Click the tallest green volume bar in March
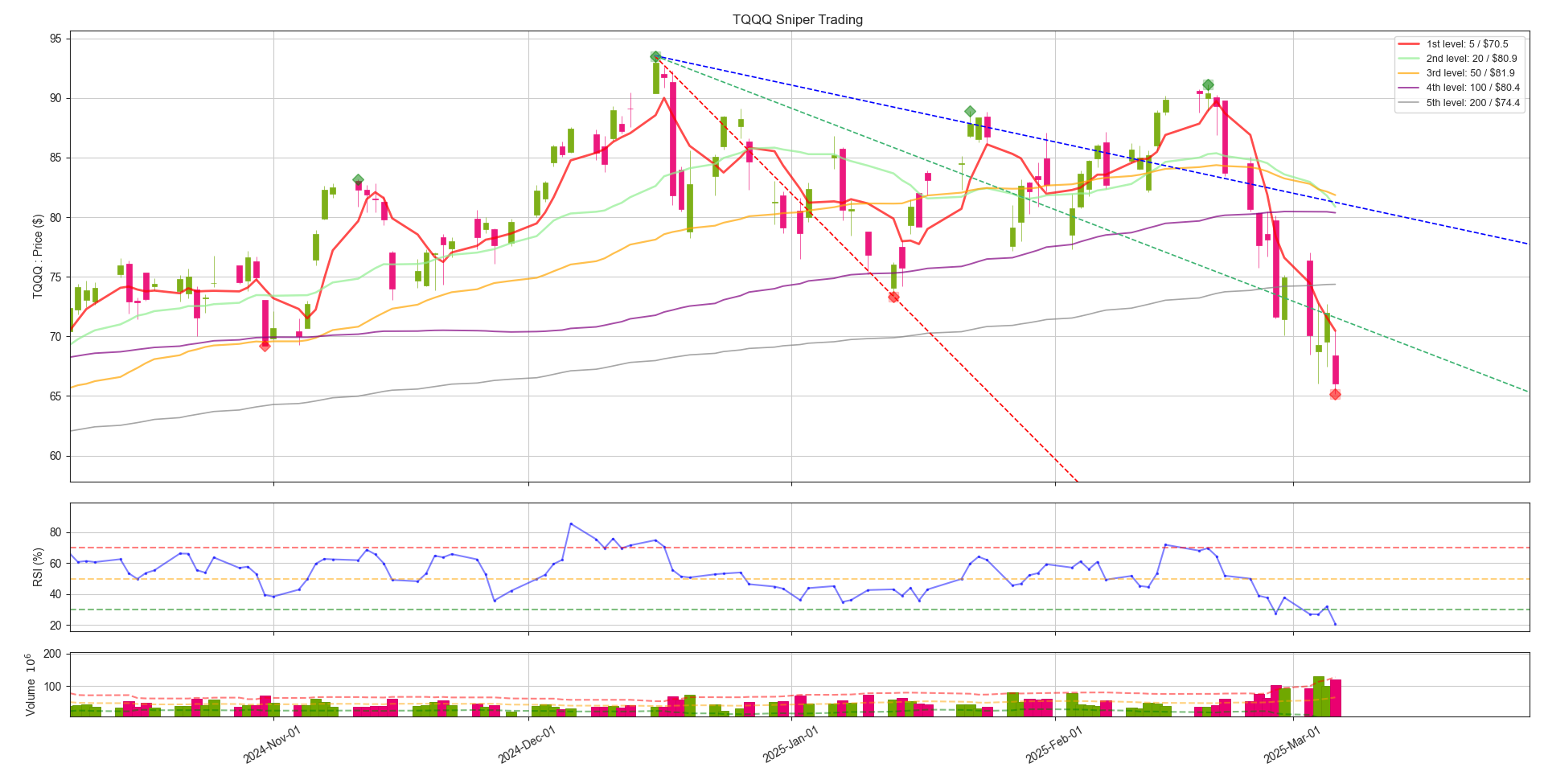The image size is (1544, 784). 1318,696
